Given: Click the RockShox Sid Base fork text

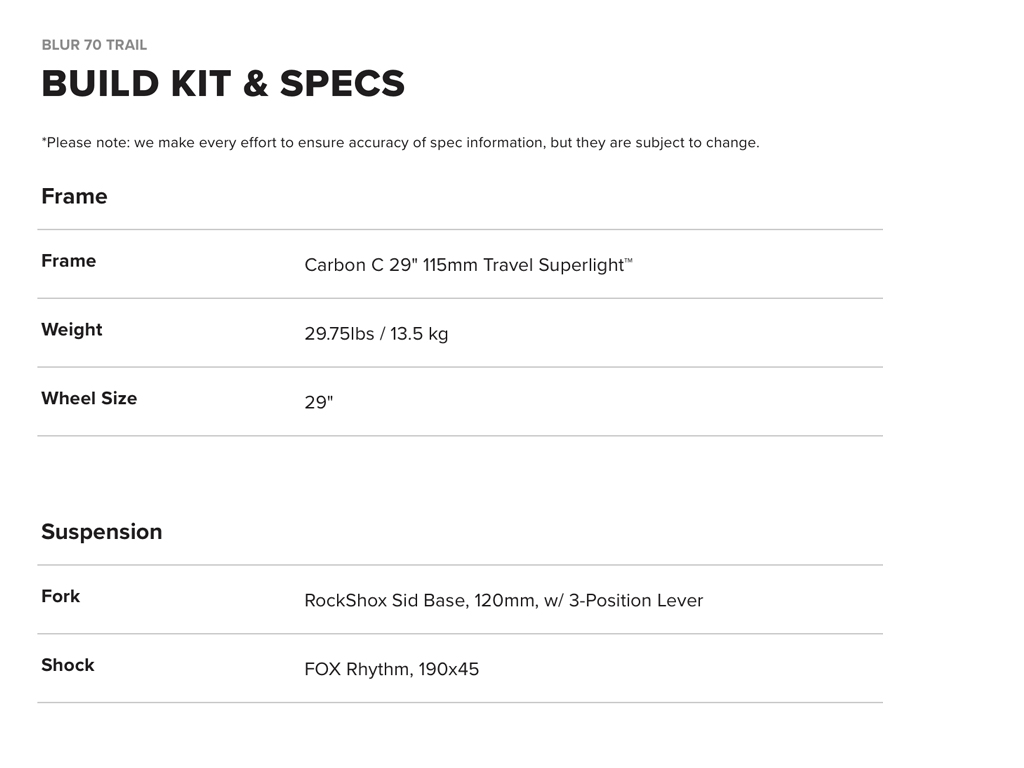Looking at the screenshot, I should tap(385, 601).
